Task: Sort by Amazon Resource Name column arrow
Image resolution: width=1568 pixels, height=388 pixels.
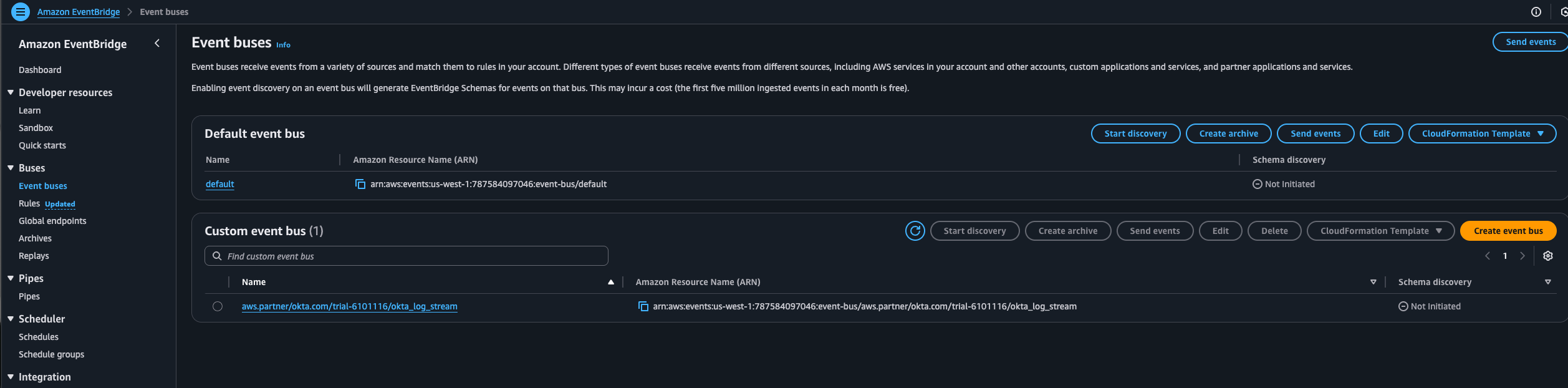Action: click(x=1373, y=282)
